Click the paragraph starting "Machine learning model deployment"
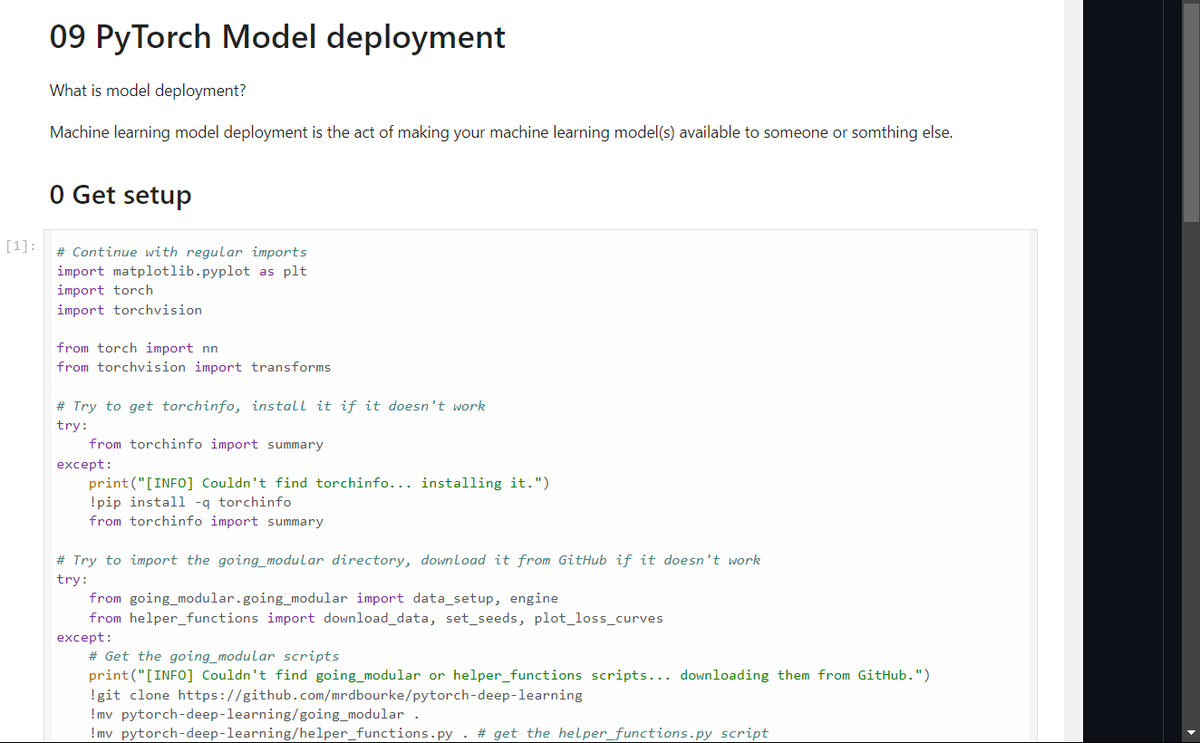Viewport: 1200px width, 743px height. pos(501,133)
